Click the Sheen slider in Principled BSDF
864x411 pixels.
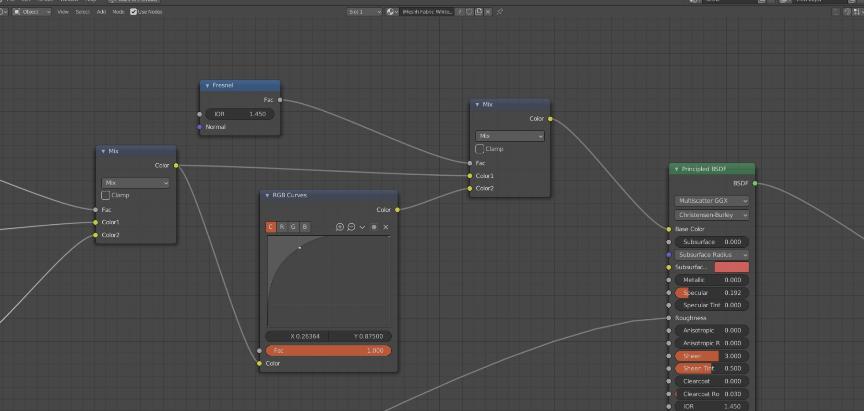click(712, 356)
